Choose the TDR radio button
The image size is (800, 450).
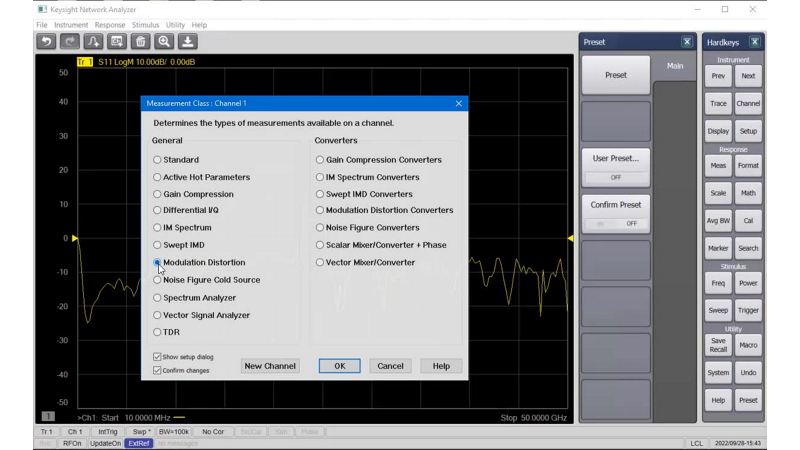click(157, 332)
